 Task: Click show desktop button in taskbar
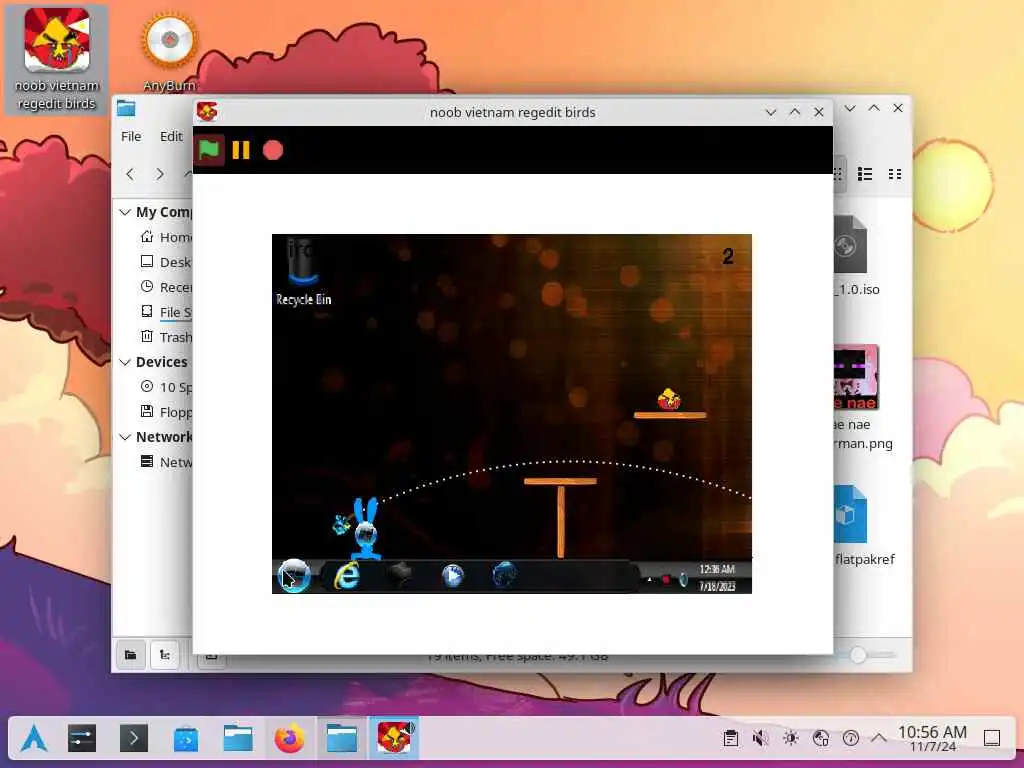(x=992, y=739)
